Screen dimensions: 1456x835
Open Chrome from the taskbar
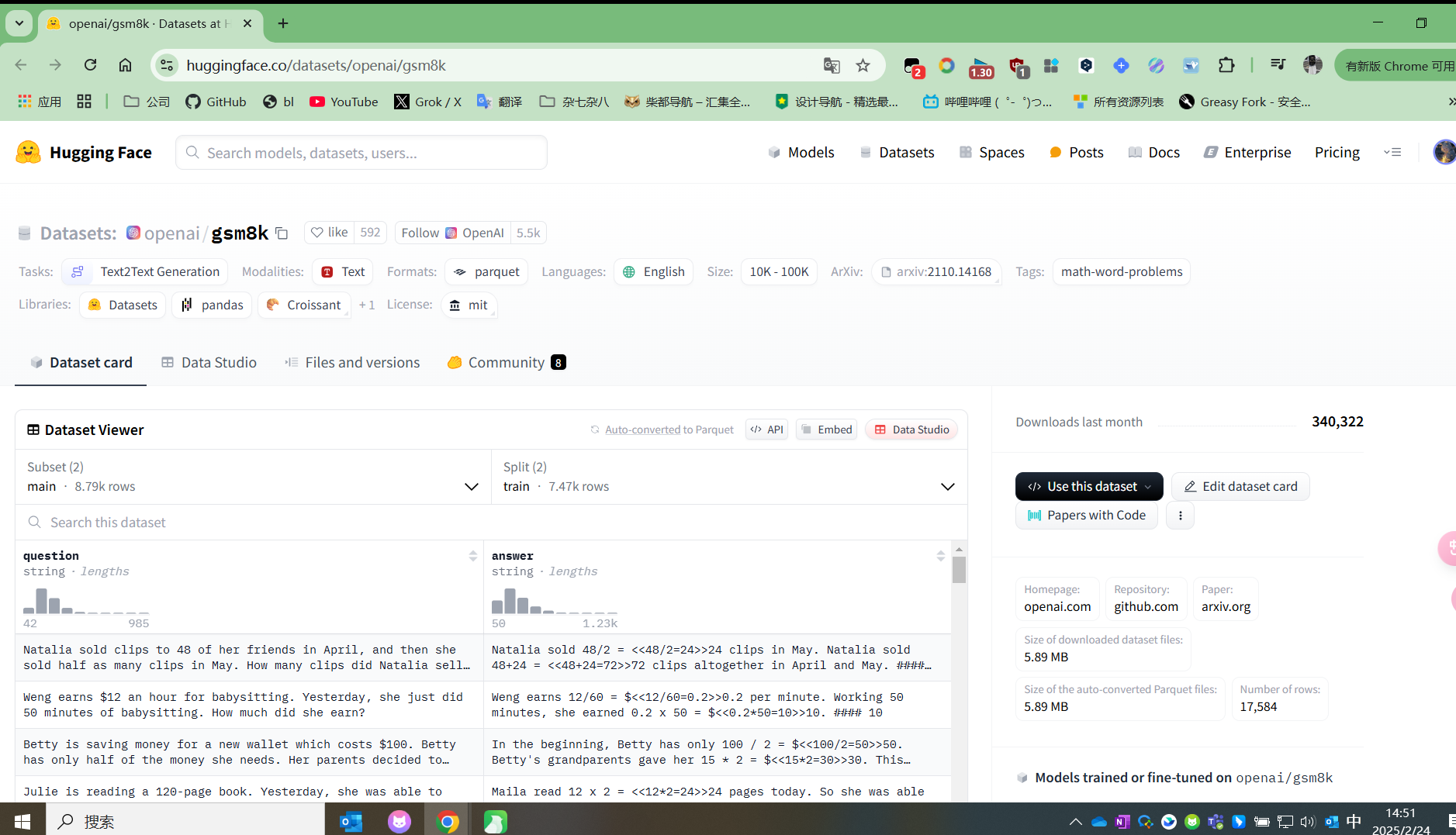pos(448,821)
